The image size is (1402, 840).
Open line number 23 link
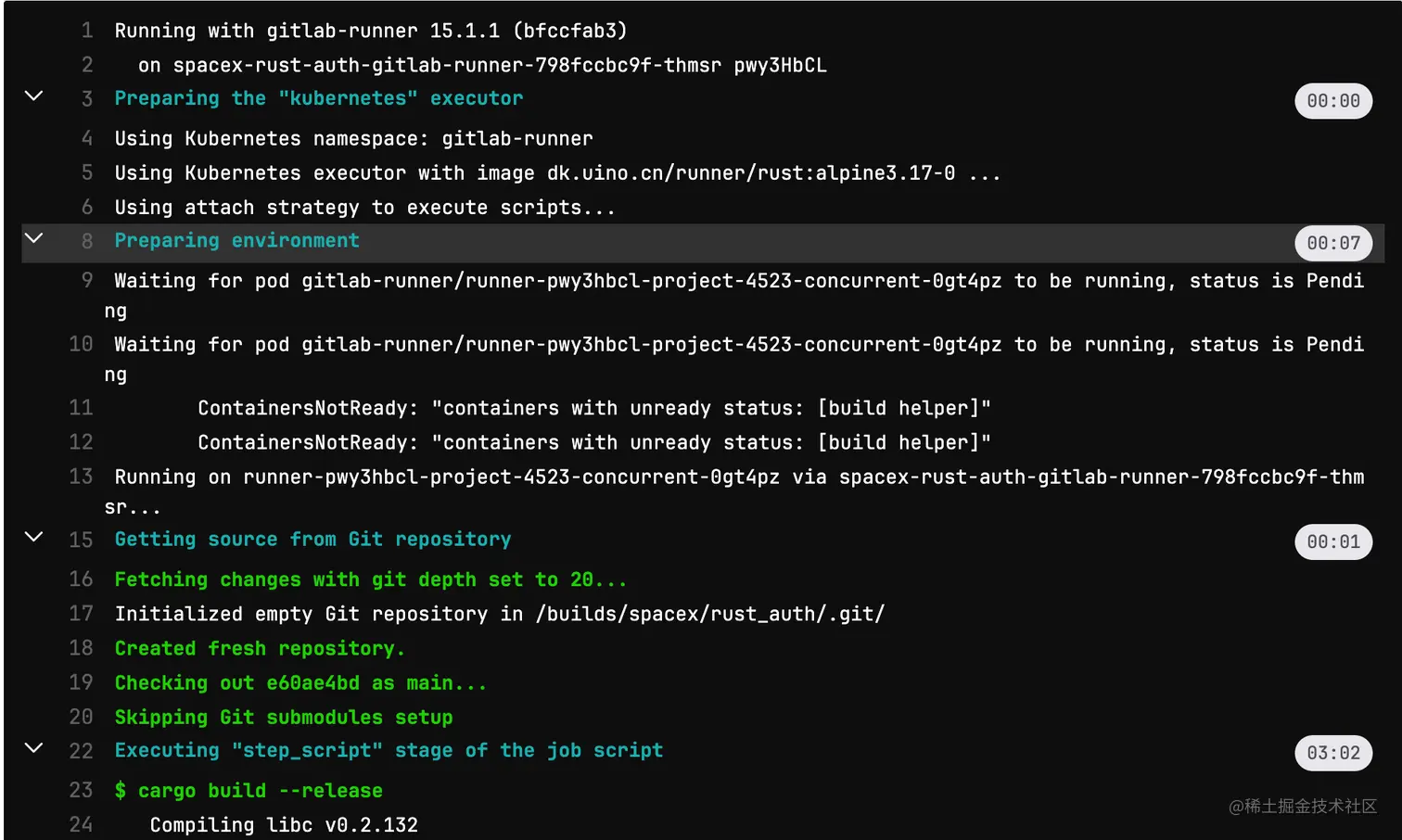pyautogui.click(x=82, y=790)
